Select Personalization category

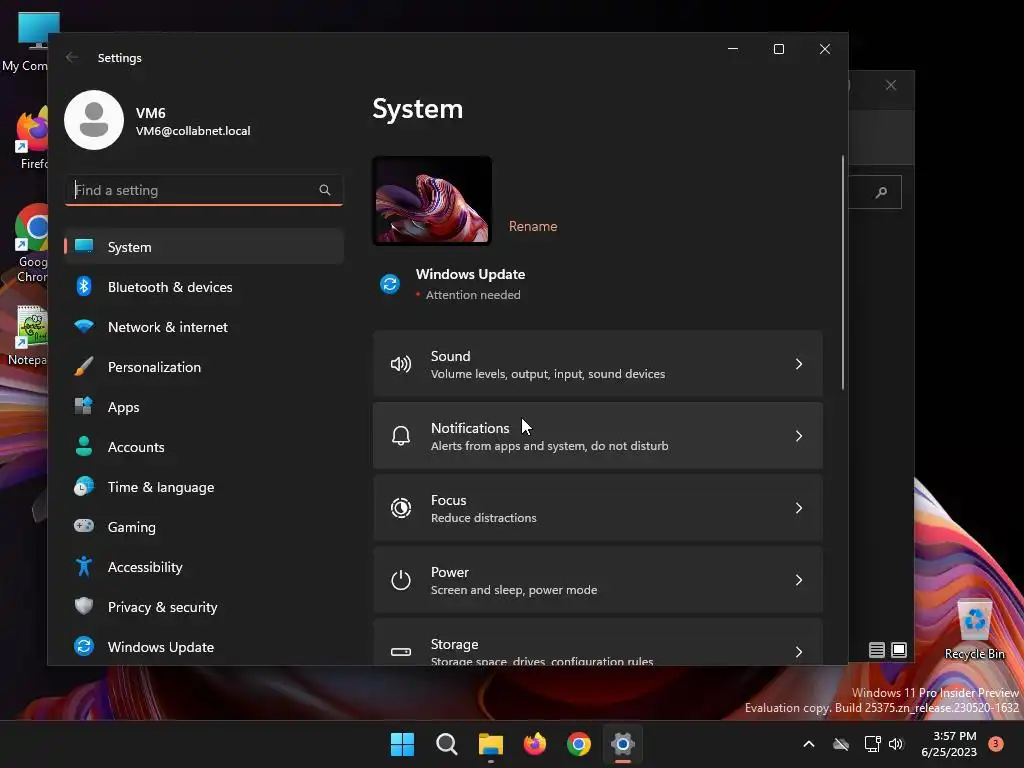[x=204, y=366]
